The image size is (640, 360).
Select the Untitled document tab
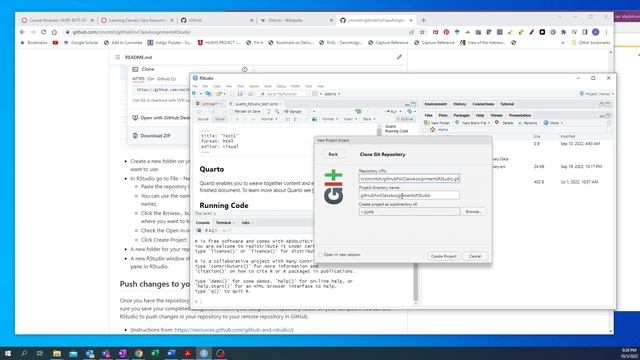point(210,104)
